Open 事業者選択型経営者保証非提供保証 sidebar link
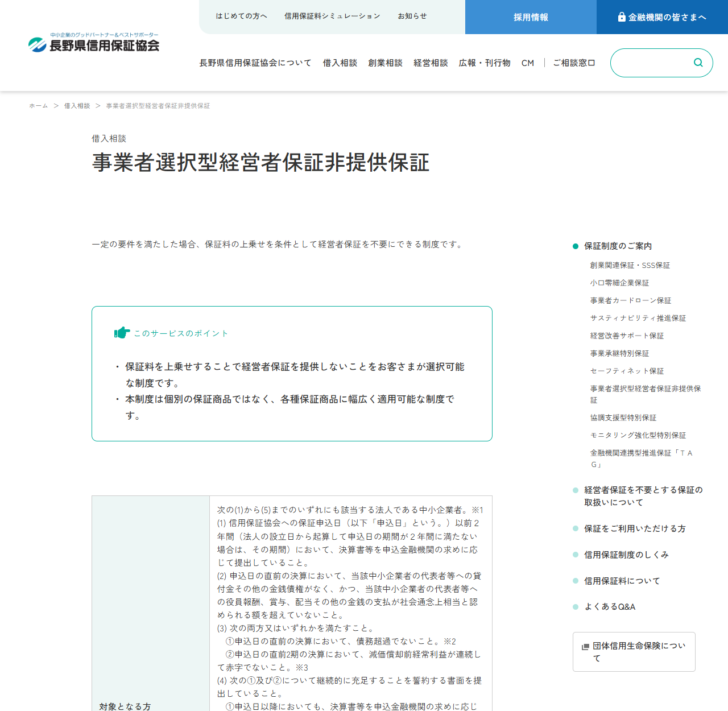Image resolution: width=728 pixels, height=711 pixels. point(645,394)
